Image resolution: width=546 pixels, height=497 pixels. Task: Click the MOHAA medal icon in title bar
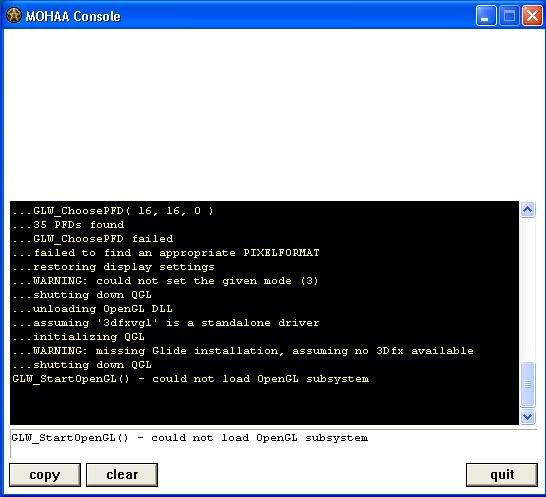[14, 16]
